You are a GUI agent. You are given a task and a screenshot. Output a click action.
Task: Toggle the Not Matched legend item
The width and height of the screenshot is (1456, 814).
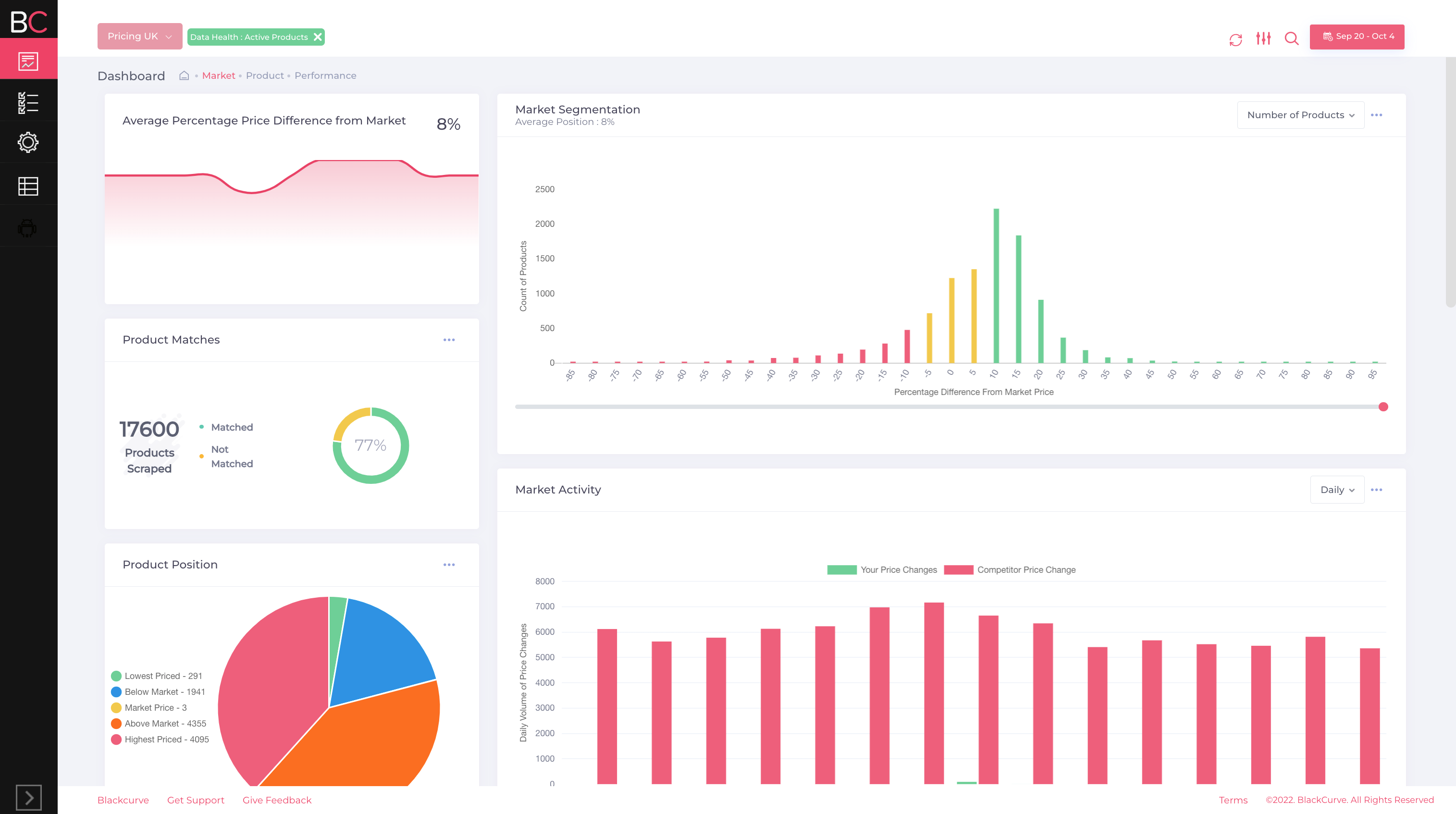[226, 456]
